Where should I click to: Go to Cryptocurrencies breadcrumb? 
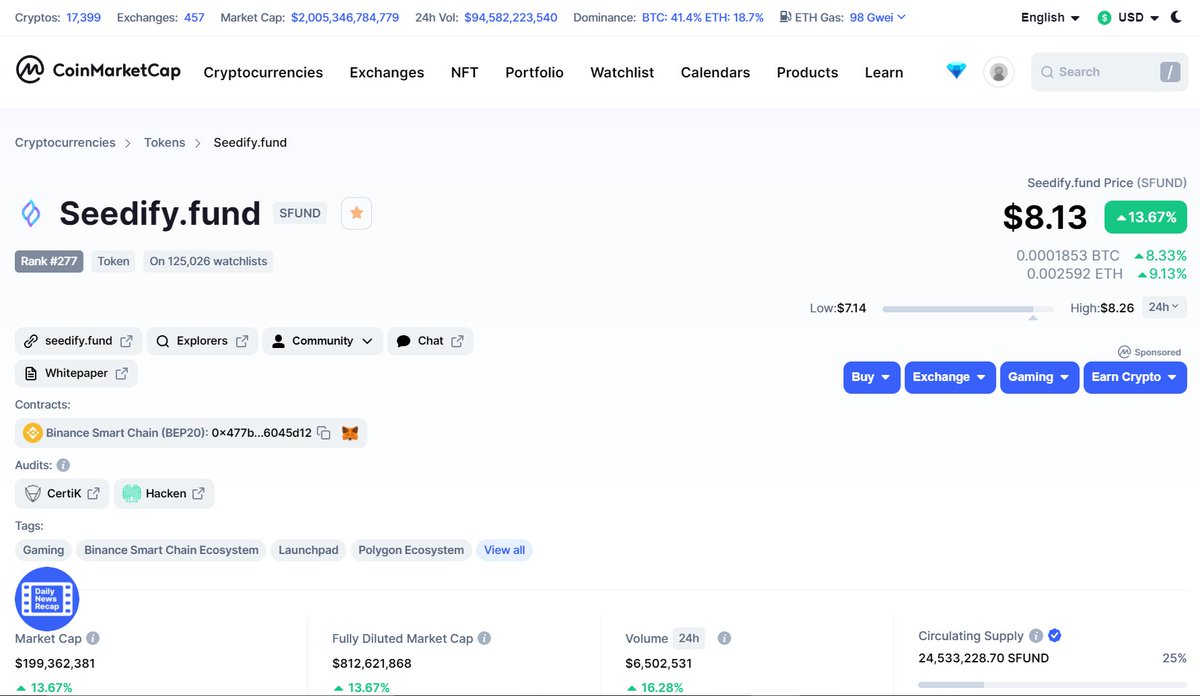tap(65, 142)
